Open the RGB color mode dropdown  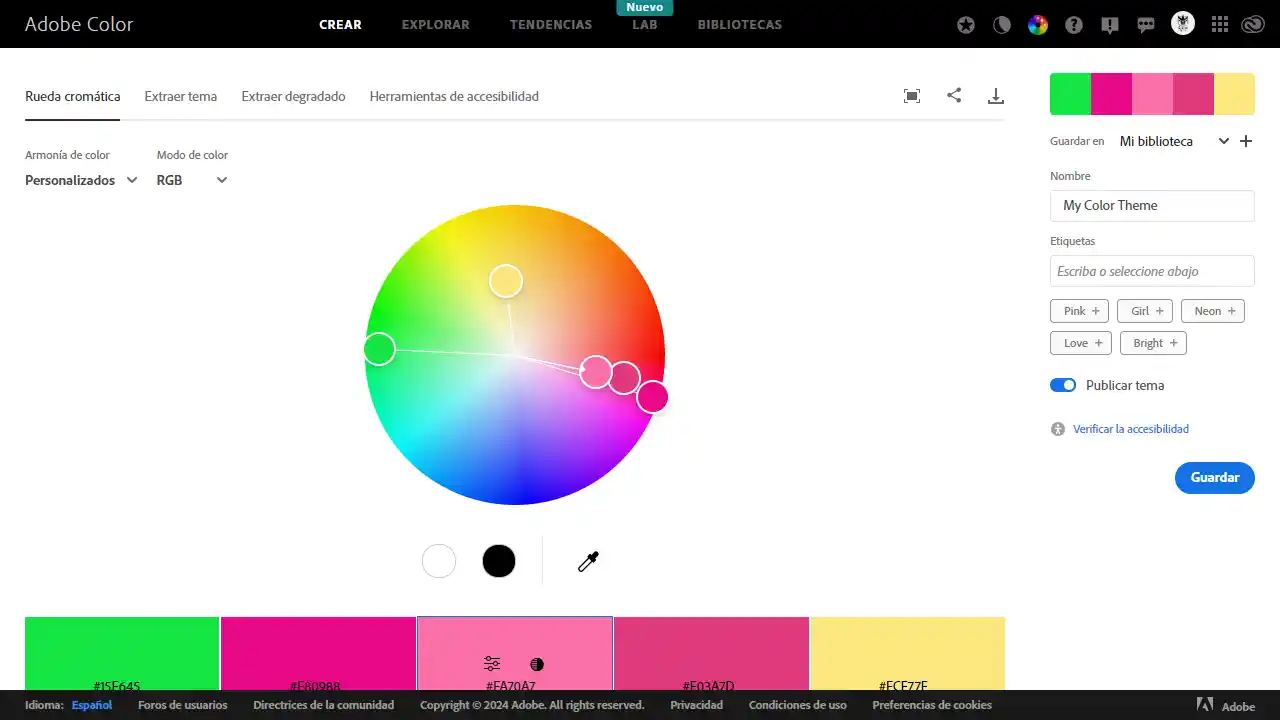pyautogui.click(x=190, y=180)
